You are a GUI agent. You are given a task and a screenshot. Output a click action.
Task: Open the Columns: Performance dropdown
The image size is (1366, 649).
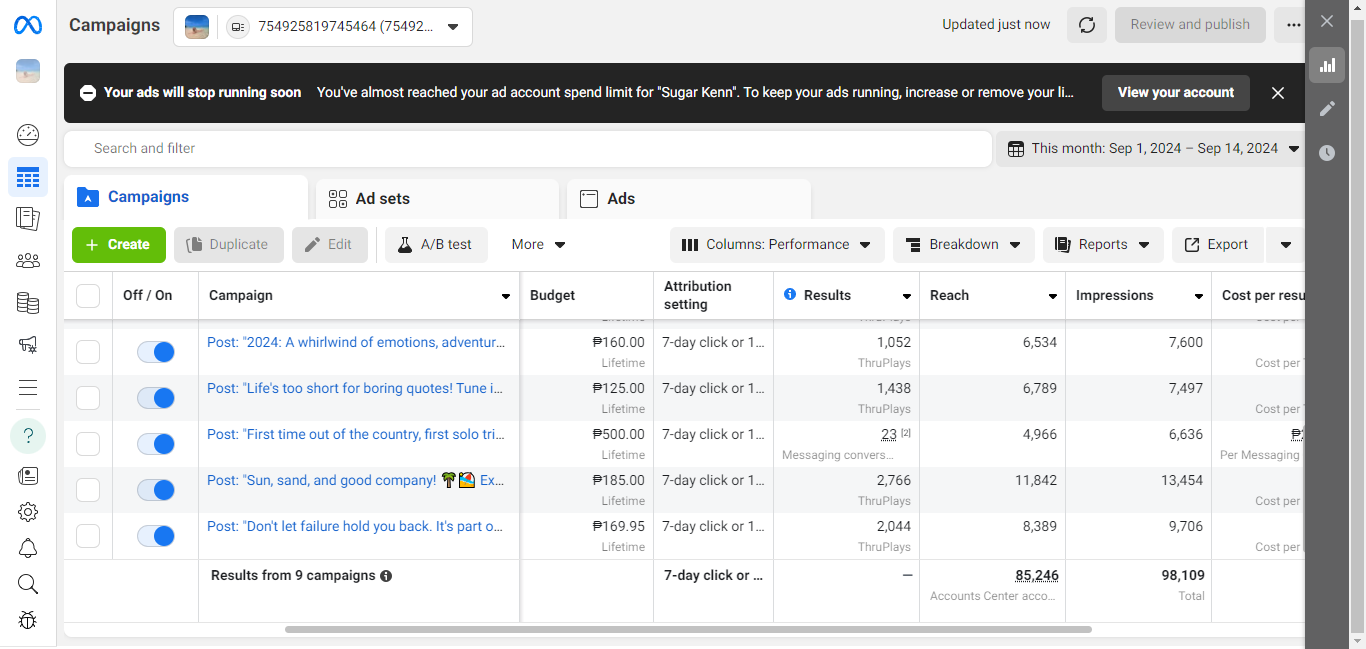coord(776,245)
